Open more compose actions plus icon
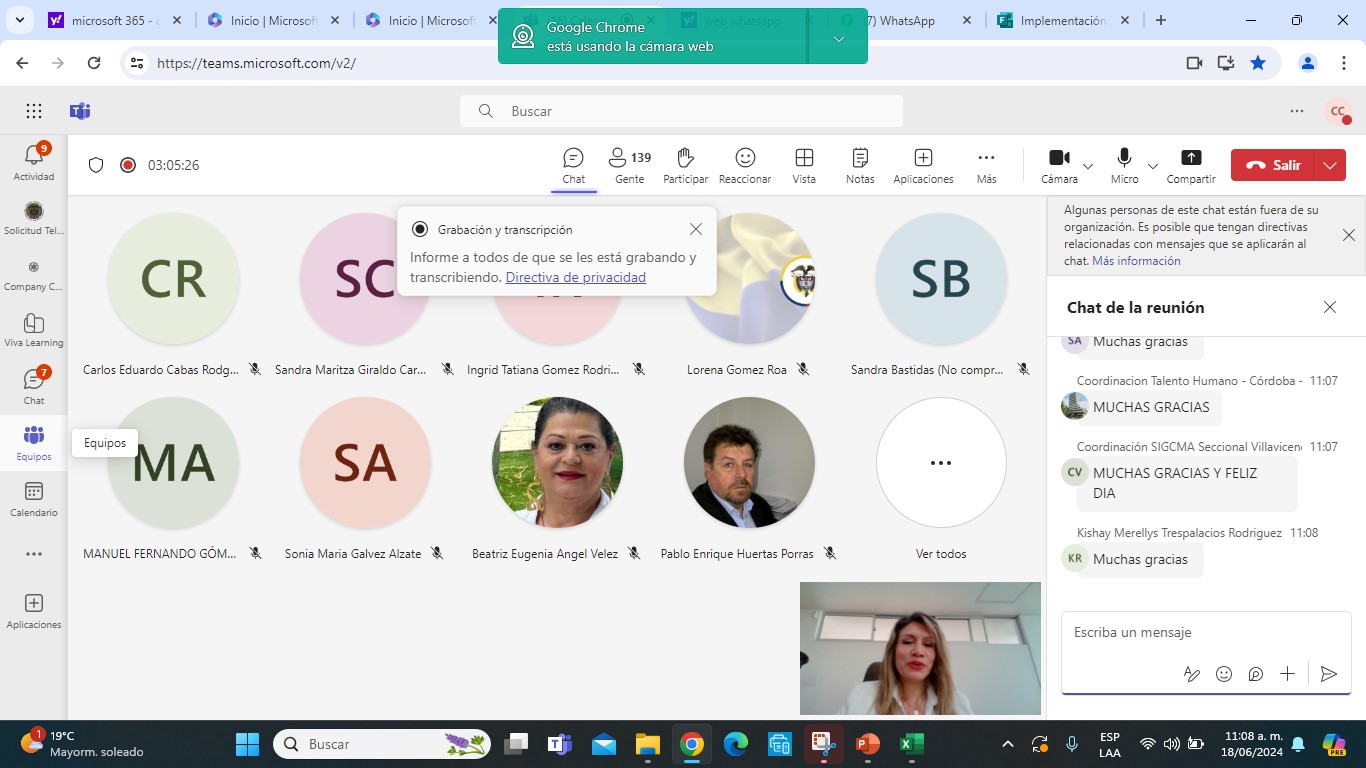 1288,674
